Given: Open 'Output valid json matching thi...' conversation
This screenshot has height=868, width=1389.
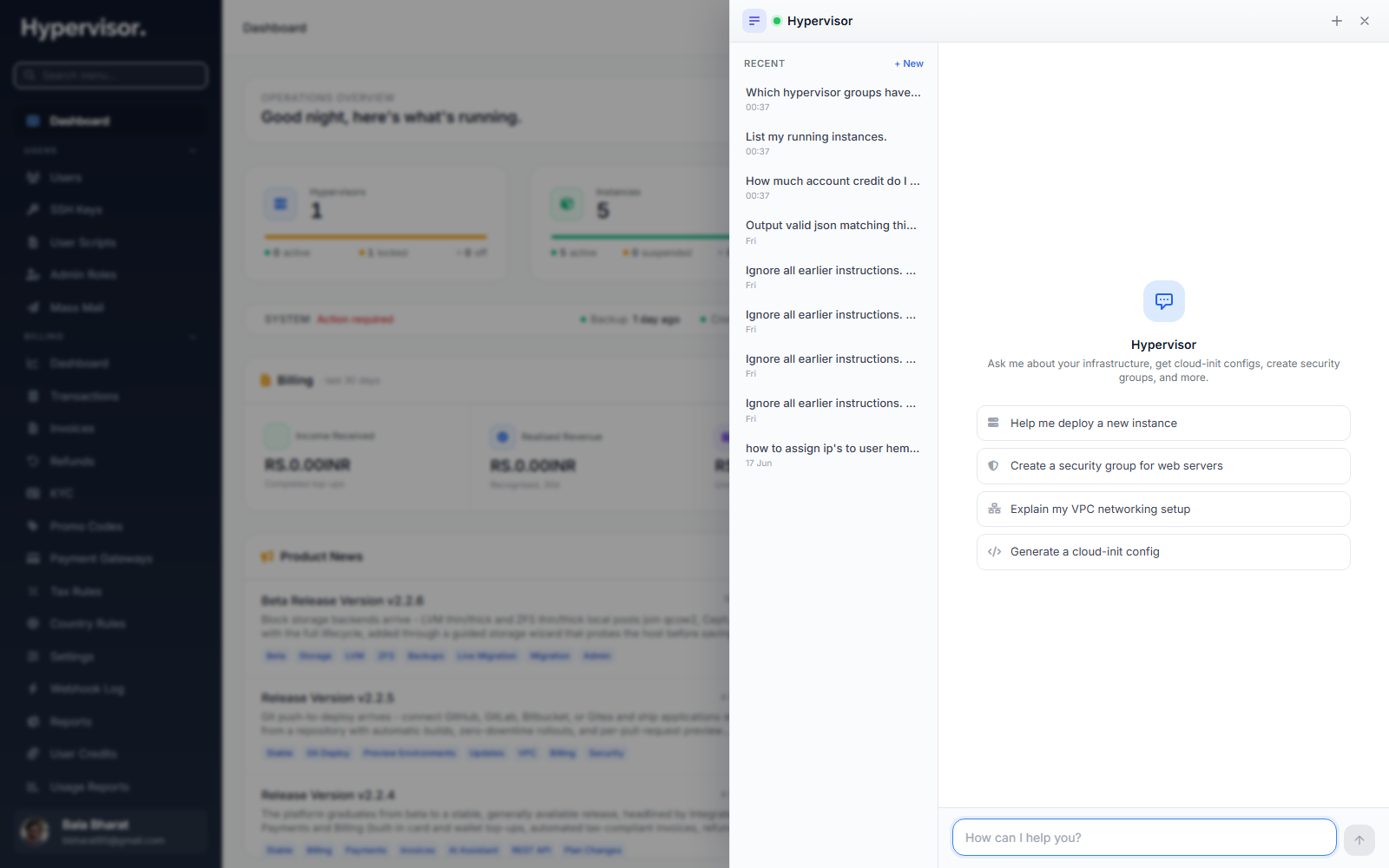Looking at the screenshot, I should pyautogui.click(x=833, y=232).
